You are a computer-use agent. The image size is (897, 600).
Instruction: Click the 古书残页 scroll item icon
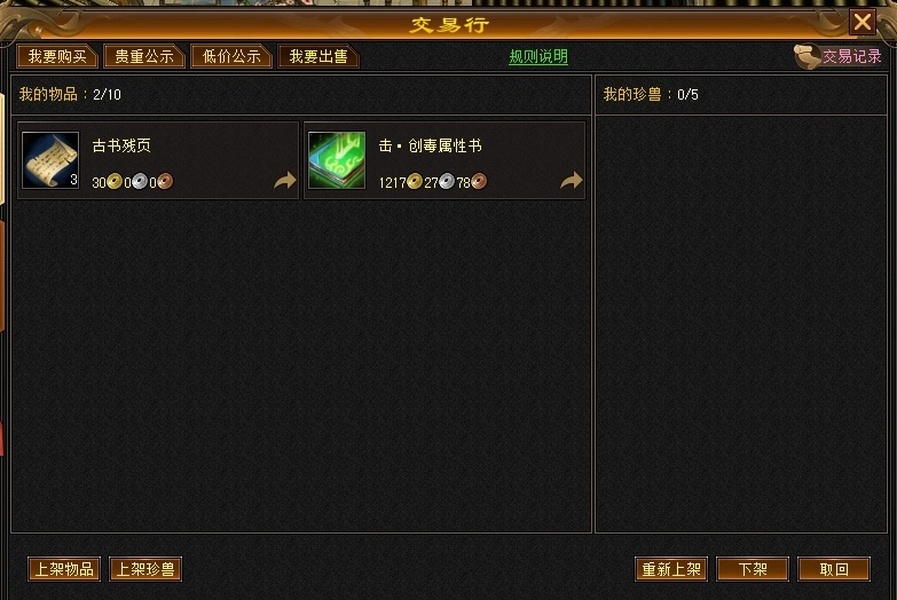click(x=50, y=160)
